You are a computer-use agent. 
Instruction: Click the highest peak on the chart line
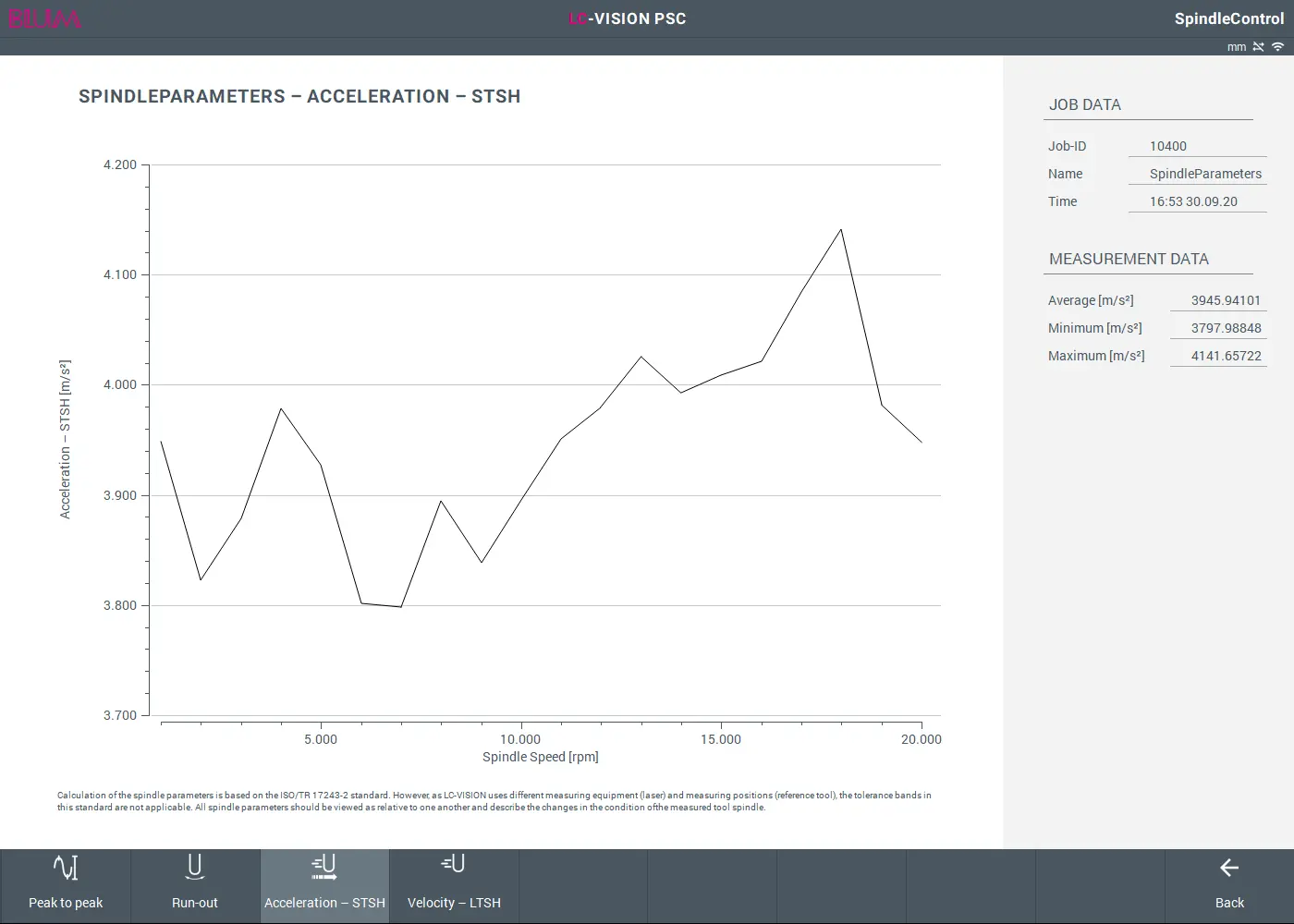(x=840, y=230)
